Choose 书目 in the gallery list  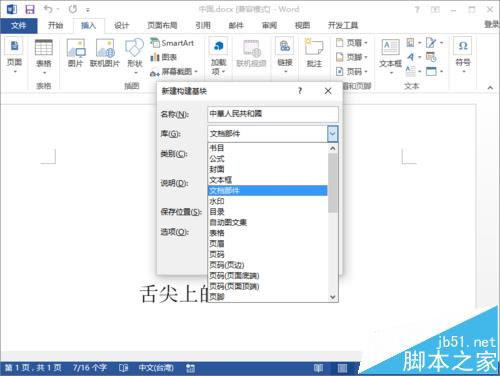pos(268,148)
